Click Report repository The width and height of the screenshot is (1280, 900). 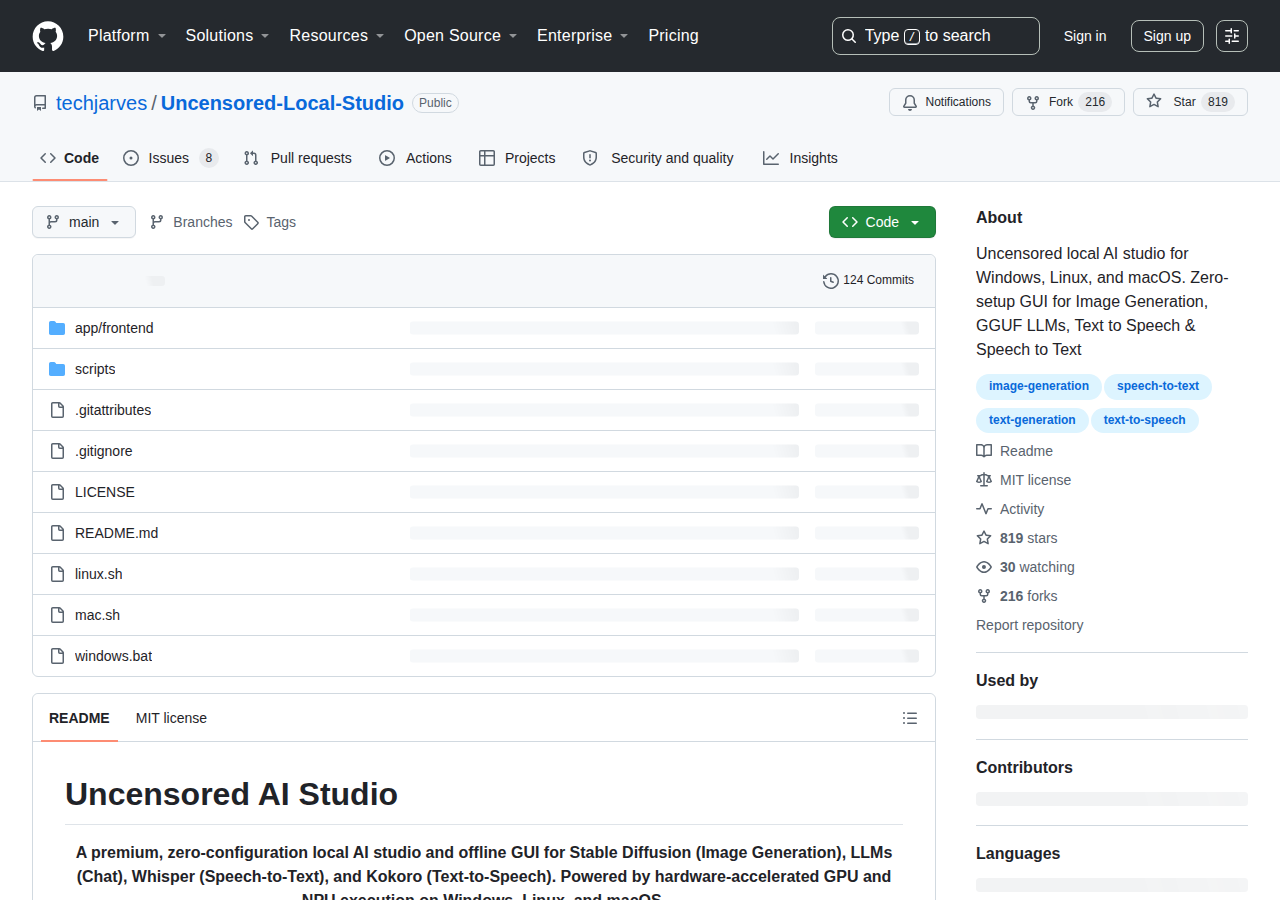(x=1030, y=625)
